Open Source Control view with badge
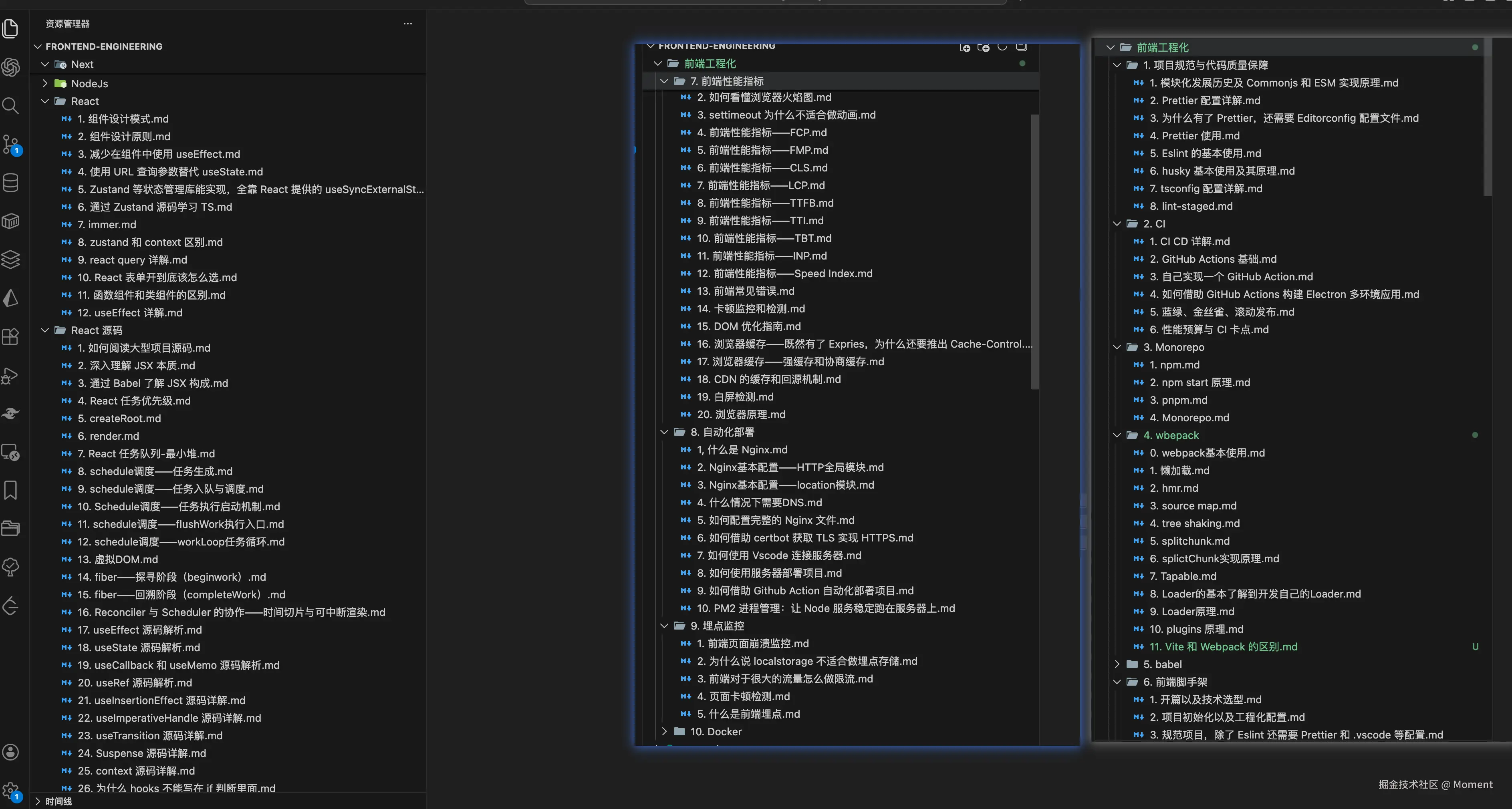Screen dimensions: 1512x809 click(x=10, y=144)
